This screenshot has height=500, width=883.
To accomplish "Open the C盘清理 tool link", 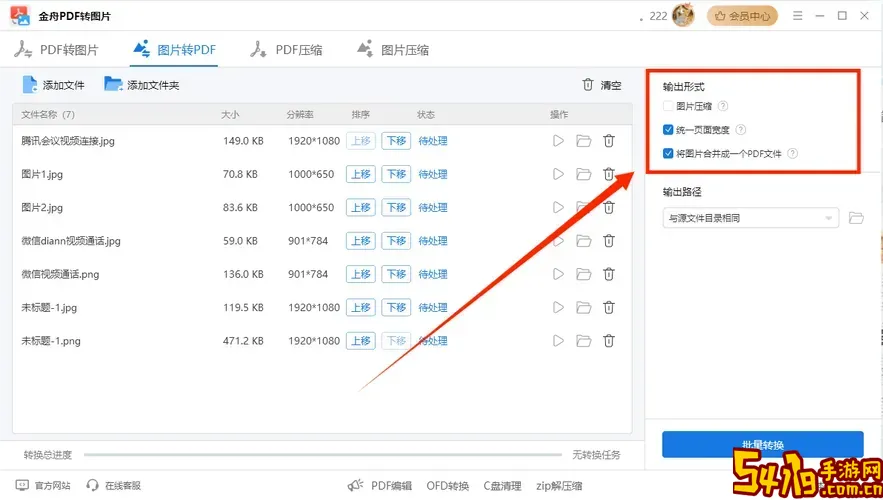I will pyautogui.click(x=502, y=486).
